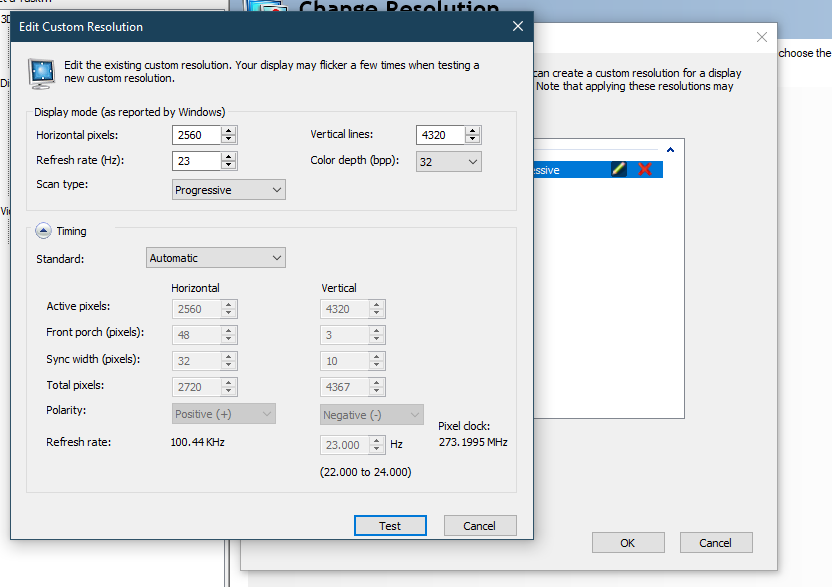Click the resolution list scroll up arrow
Viewport: 832px width, 587px height.
point(670,150)
